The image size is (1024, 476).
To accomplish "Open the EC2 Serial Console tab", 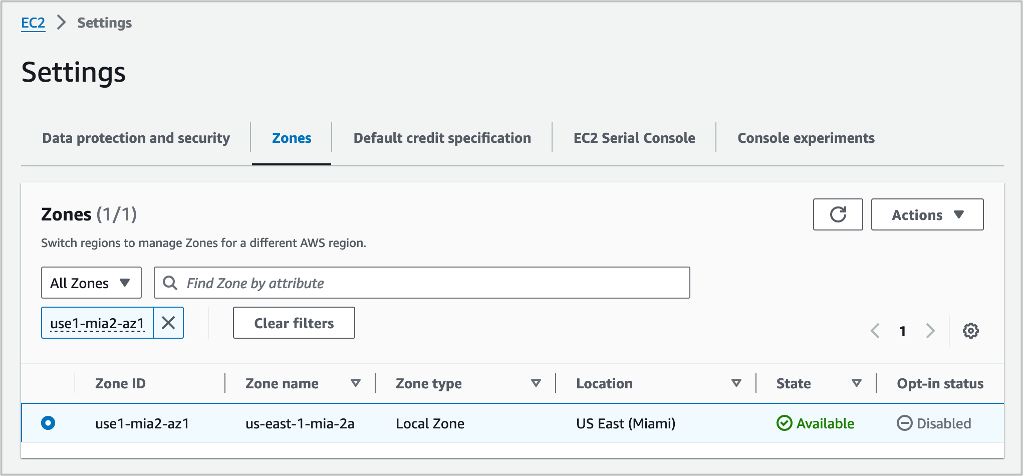I will pos(634,138).
